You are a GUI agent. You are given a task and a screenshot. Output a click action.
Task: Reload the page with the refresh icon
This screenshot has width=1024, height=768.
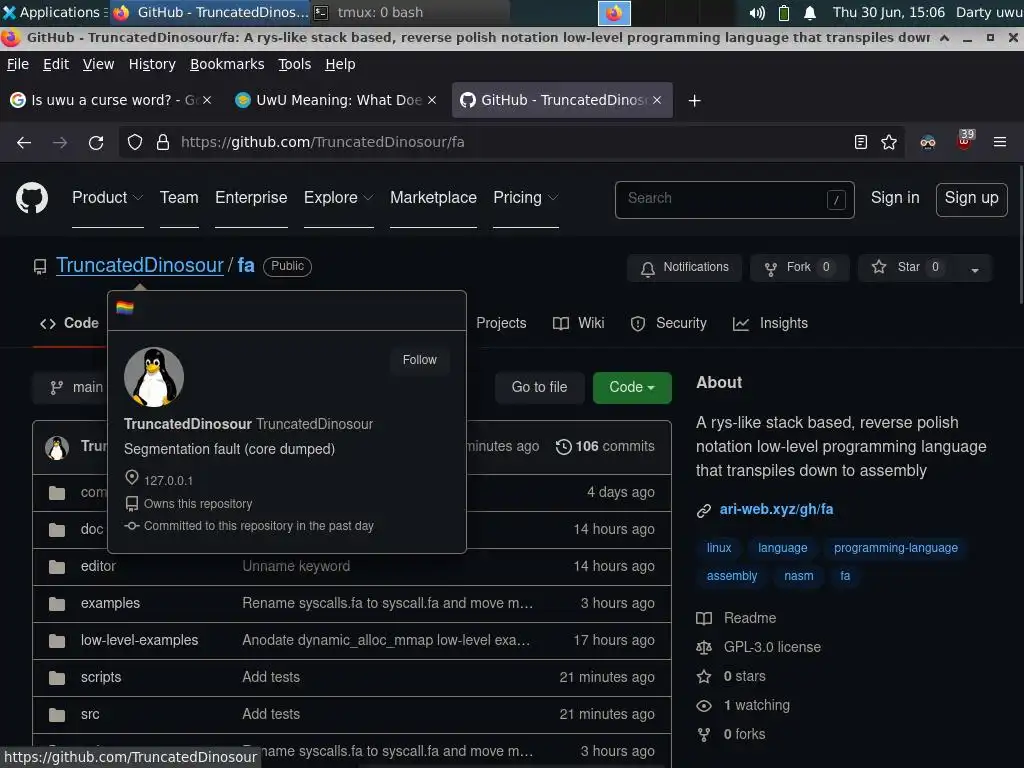[x=96, y=142]
